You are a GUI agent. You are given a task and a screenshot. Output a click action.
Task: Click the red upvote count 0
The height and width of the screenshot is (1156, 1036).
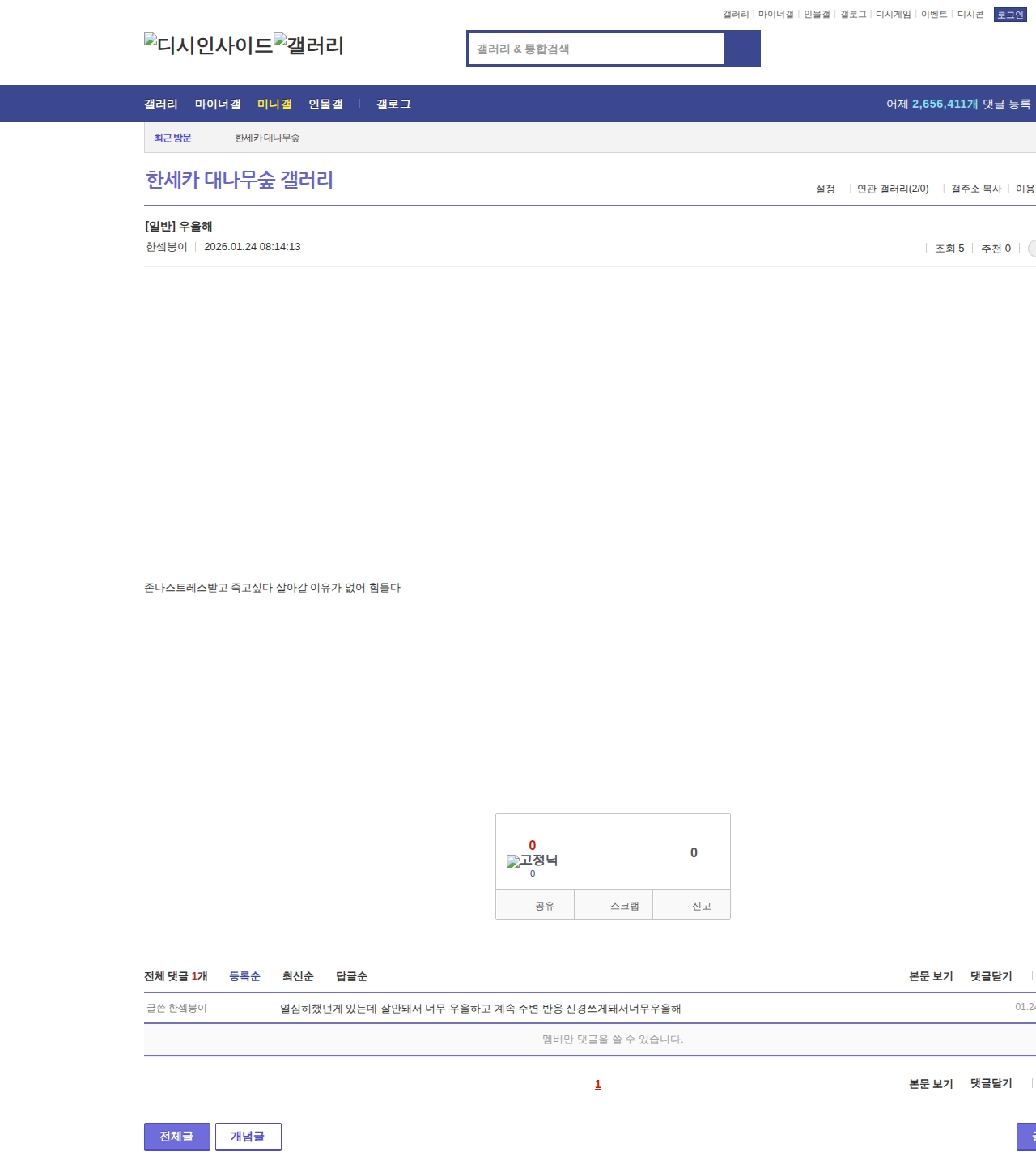(x=532, y=845)
